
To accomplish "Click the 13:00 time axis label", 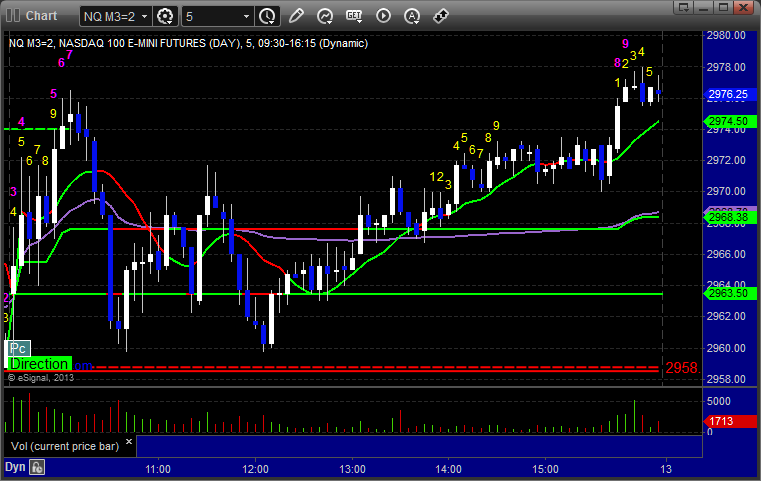I will click(352, 469).
